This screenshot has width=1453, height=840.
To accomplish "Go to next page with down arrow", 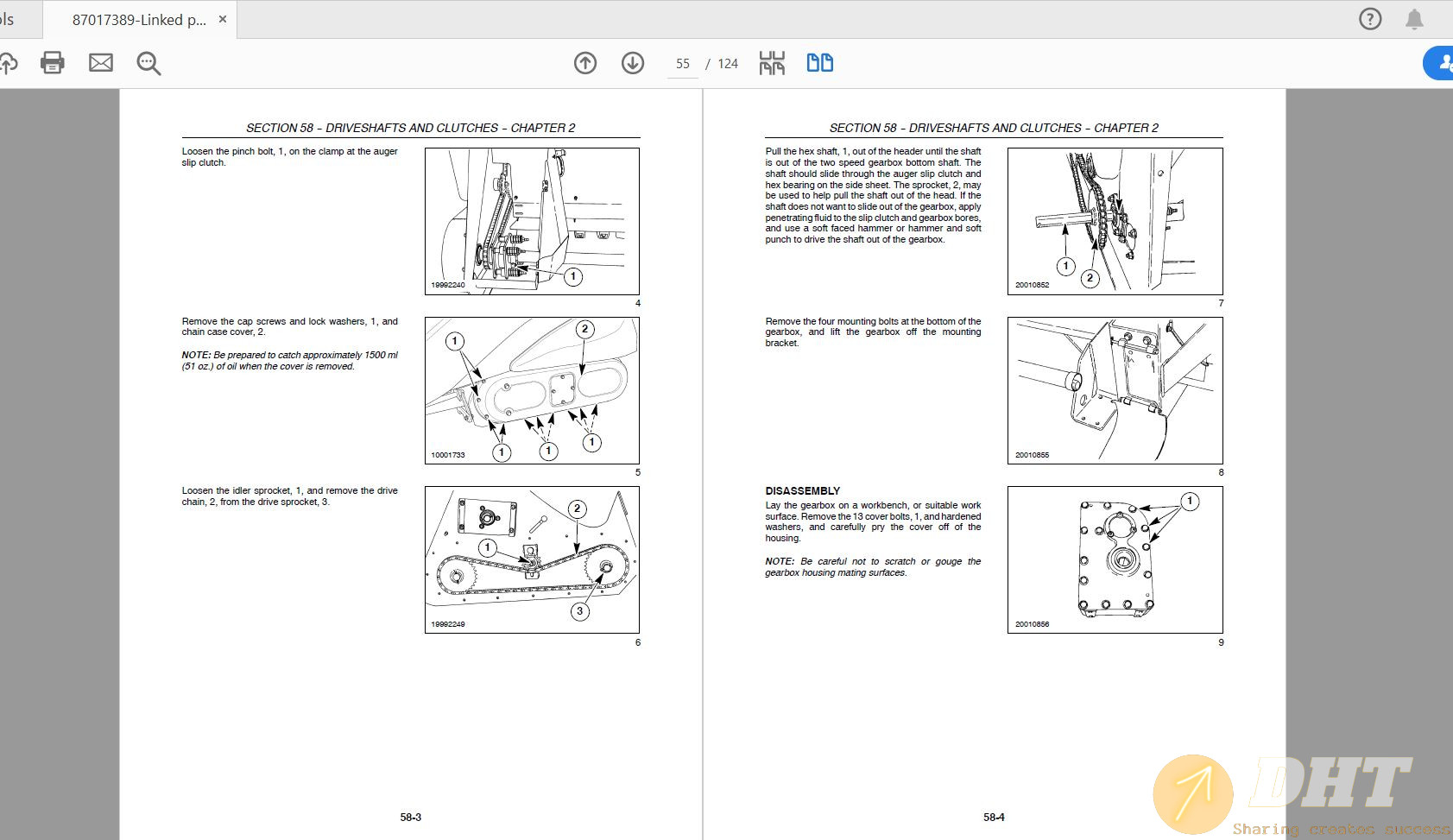I will point(633,63).
